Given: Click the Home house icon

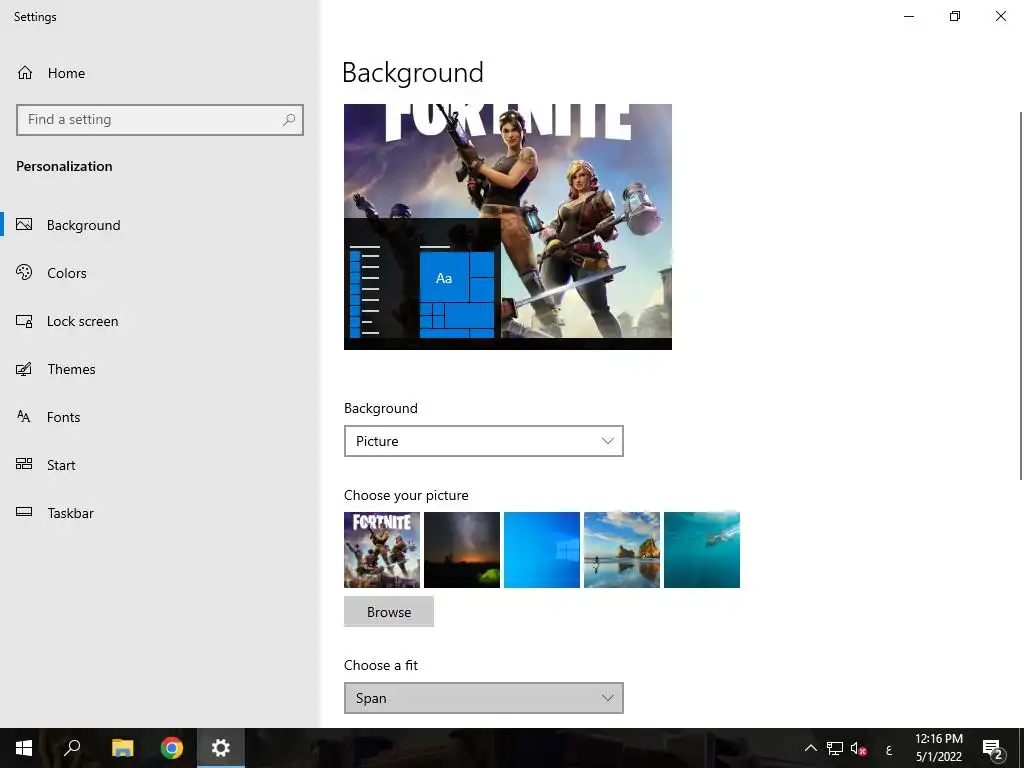Looking at the screenshot, I should tap(25, 72).
